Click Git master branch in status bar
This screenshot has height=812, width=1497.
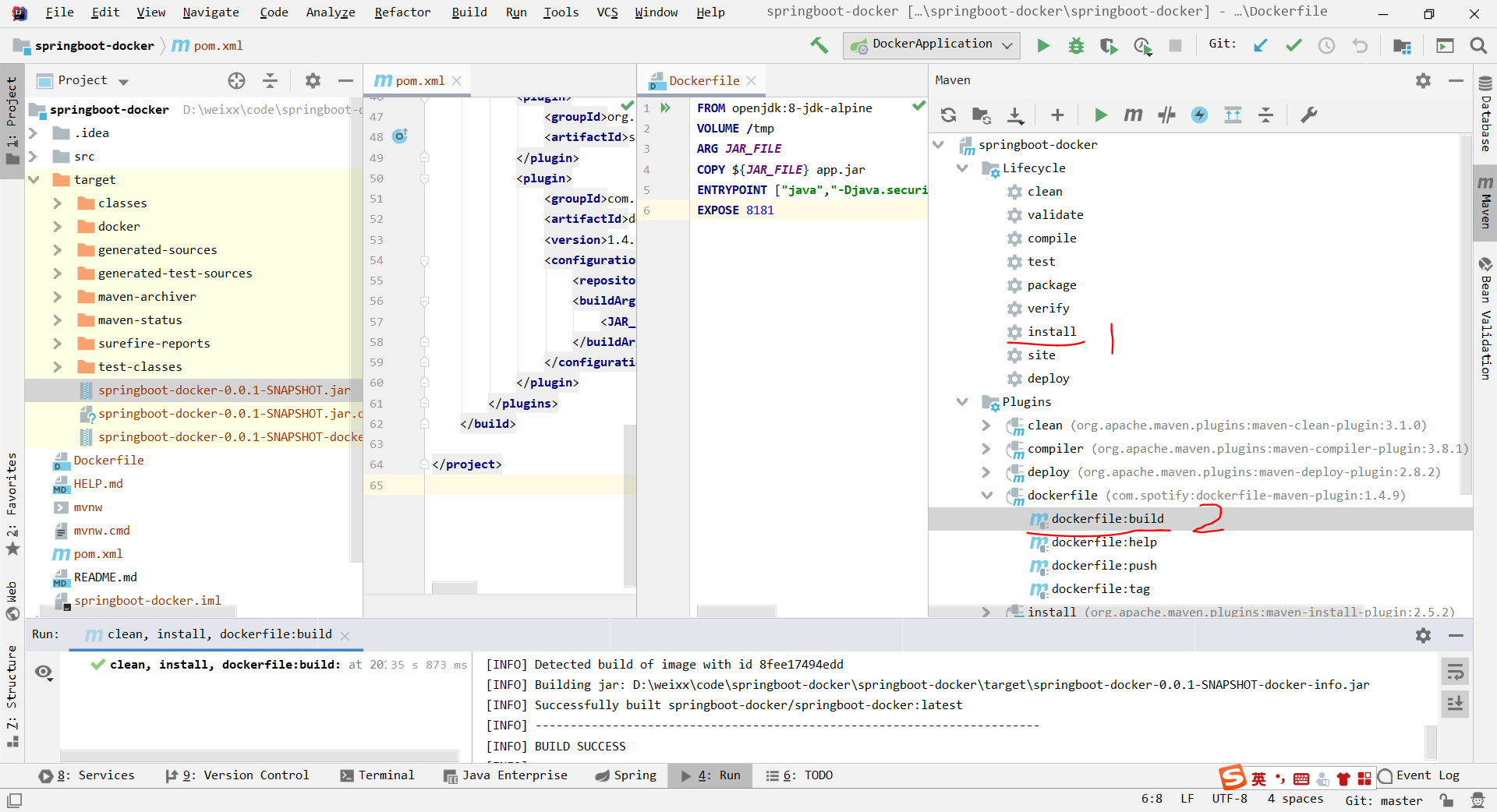pos(1383,800)
